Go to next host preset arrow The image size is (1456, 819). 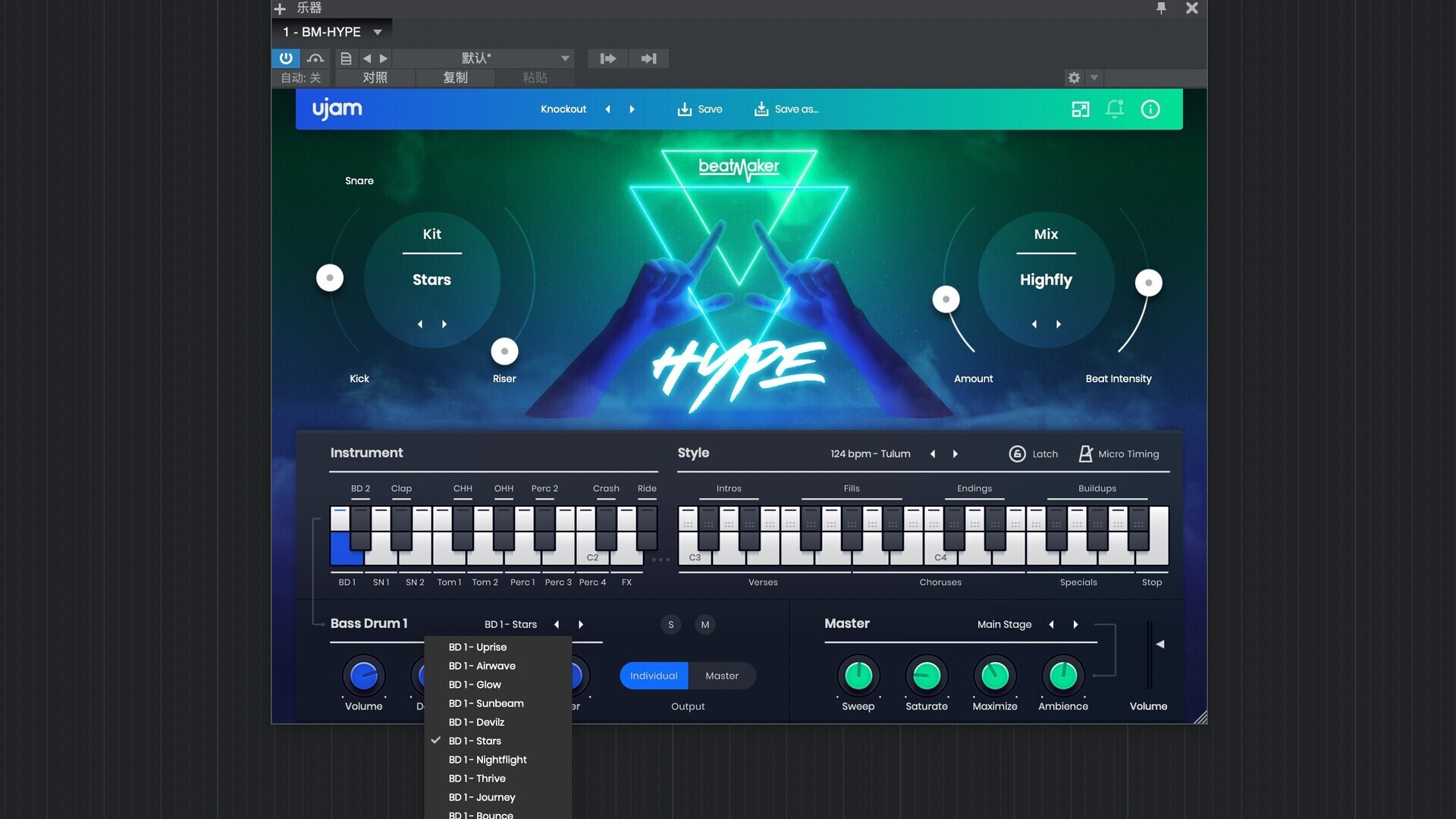point(384,58)
